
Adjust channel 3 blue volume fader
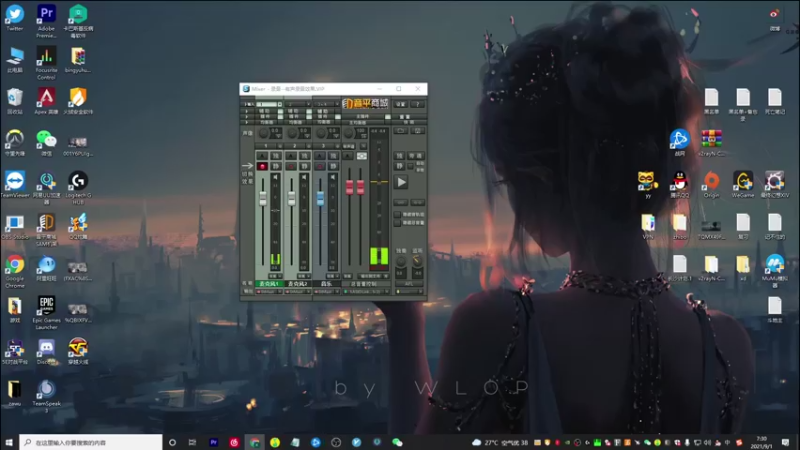click(x=320, y=198)
